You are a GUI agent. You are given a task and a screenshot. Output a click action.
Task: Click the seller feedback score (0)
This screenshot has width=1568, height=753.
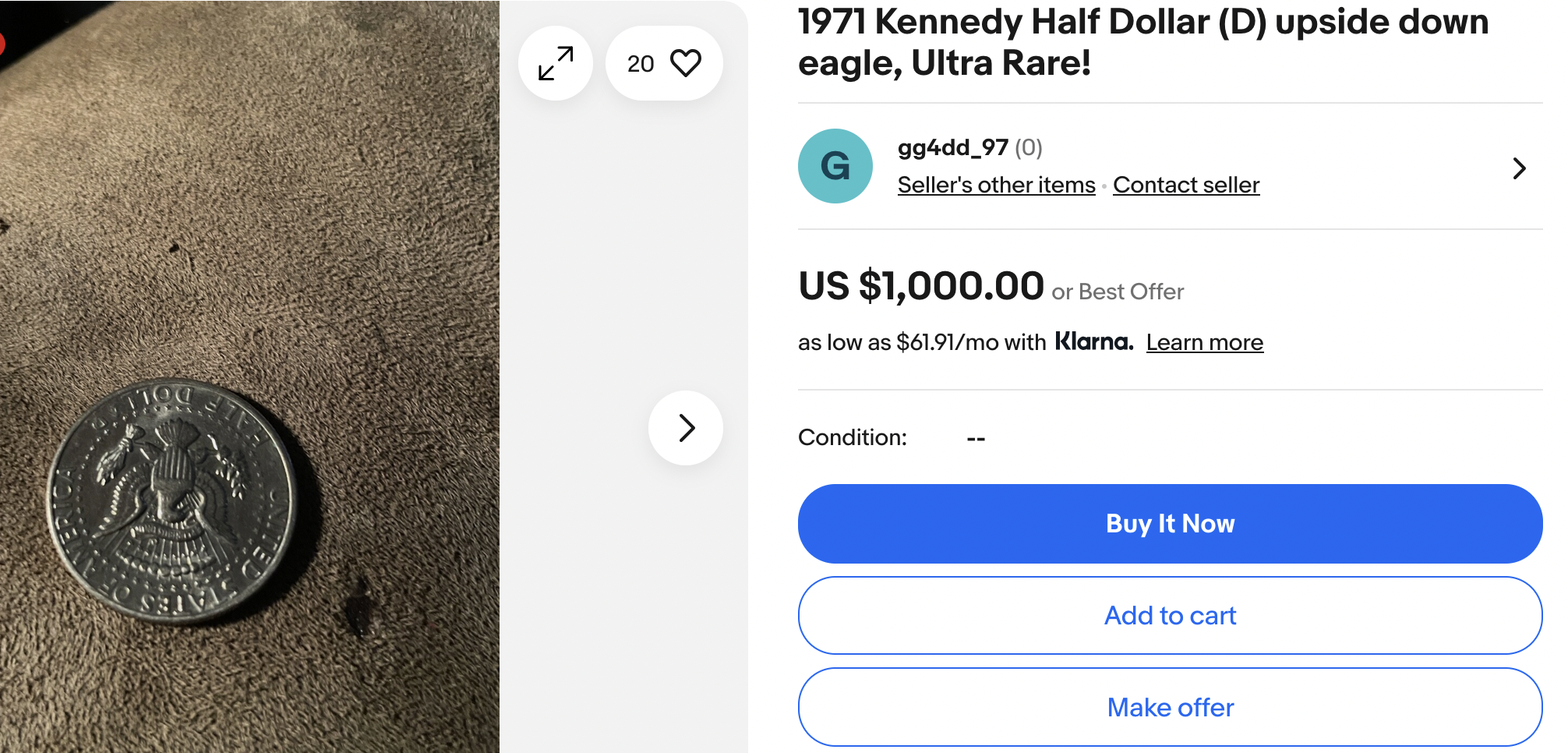coord(1029,147)
